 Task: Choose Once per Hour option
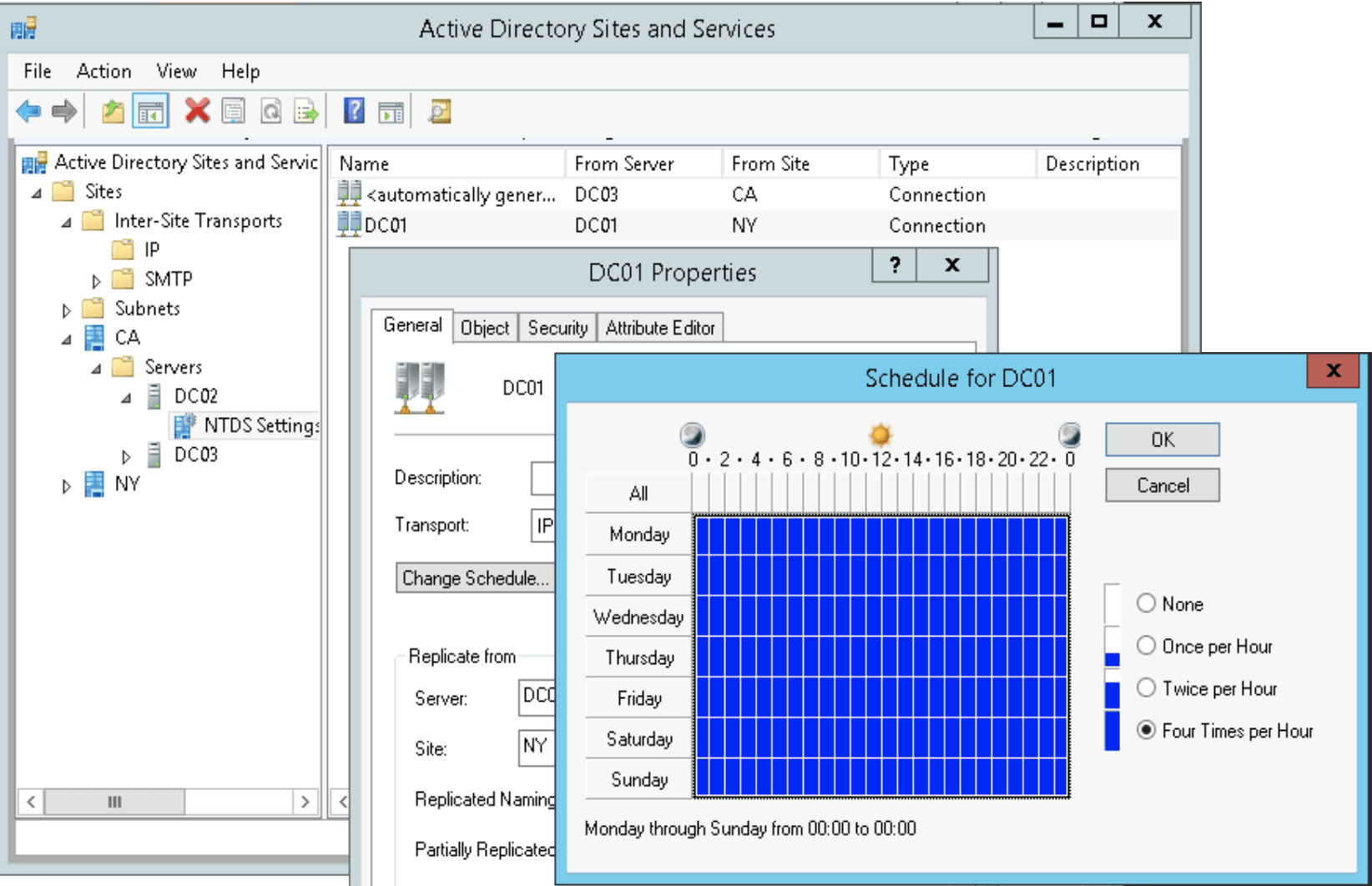point(1146,646)
